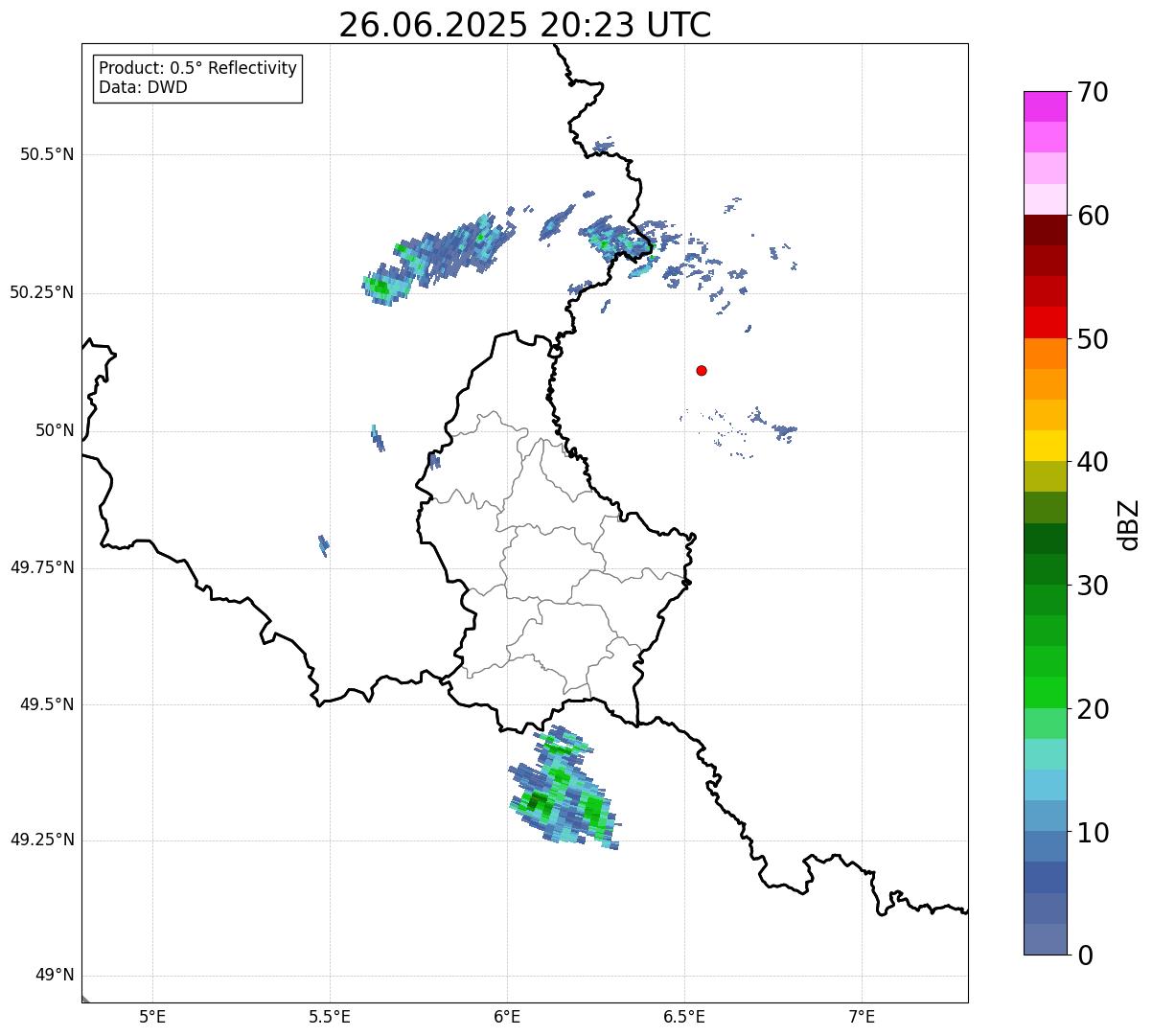The width and height of the screenshot is (1152, 1036).
Task: Click the title "26.06.2025 20:23 UTC"
Action: (x=525, y=25)
